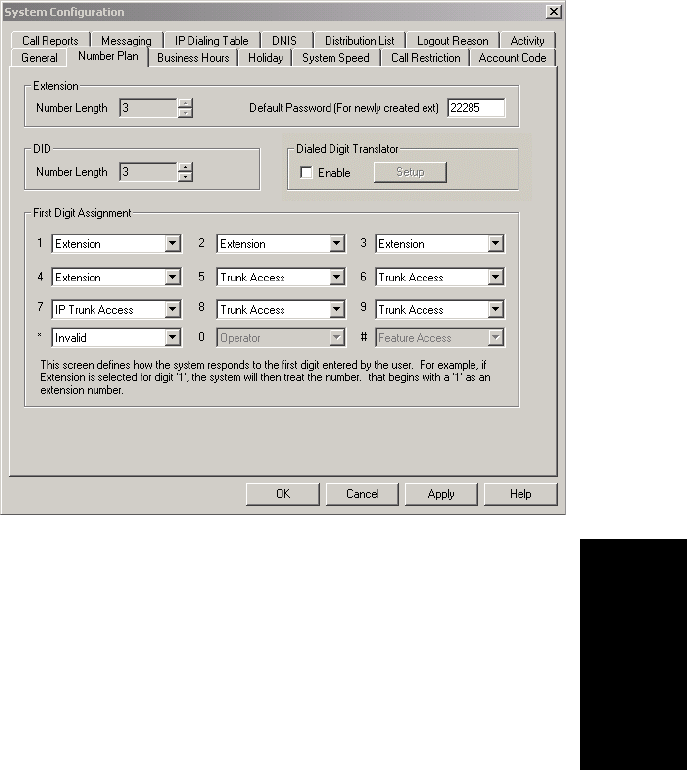The height and width of the screenshot is (770, 687).
Task: Open the digit 7 IP Trunk Access dropdown
Action: (172, 309)
